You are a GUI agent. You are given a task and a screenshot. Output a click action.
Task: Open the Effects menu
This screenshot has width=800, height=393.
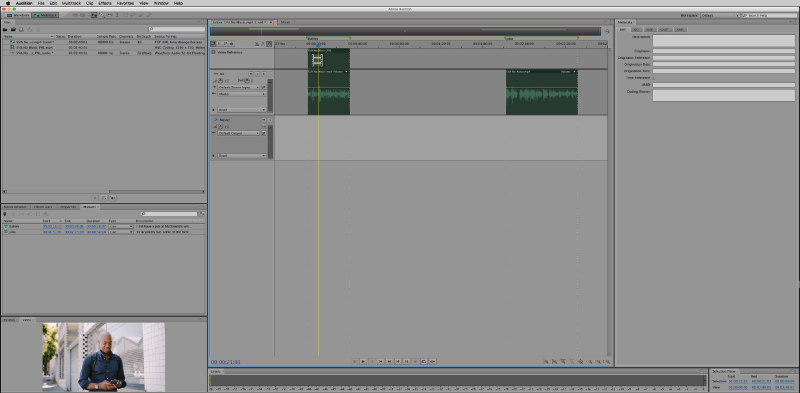105,3
